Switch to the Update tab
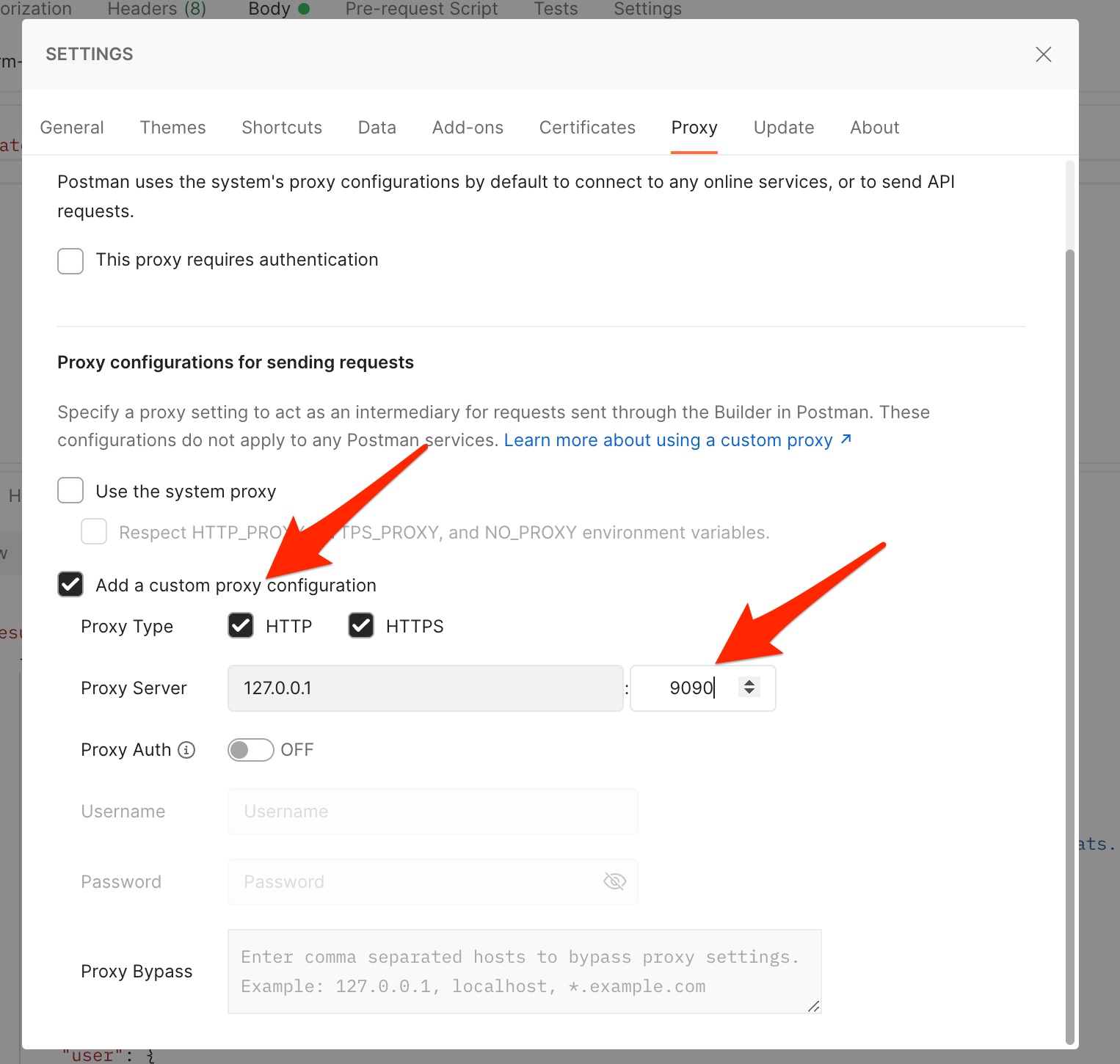 point(784,128)
